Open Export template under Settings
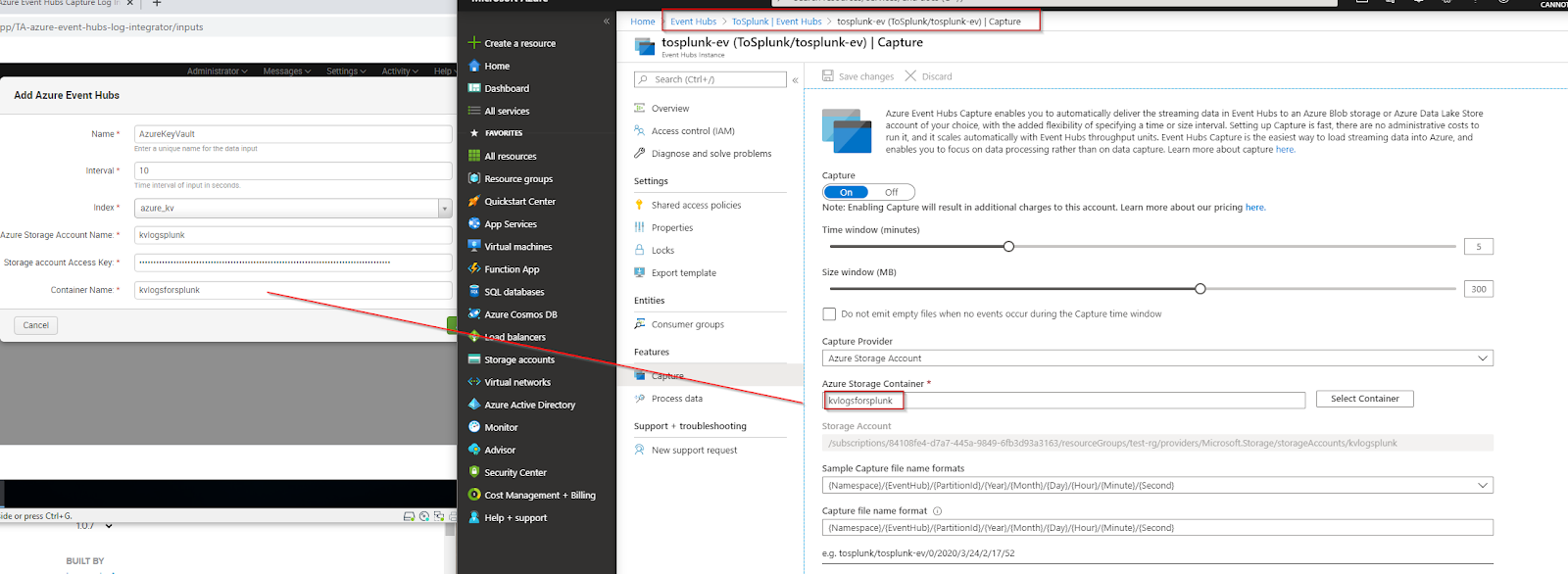Screen dimensions: 1568x574 click(x=684, y=273)
